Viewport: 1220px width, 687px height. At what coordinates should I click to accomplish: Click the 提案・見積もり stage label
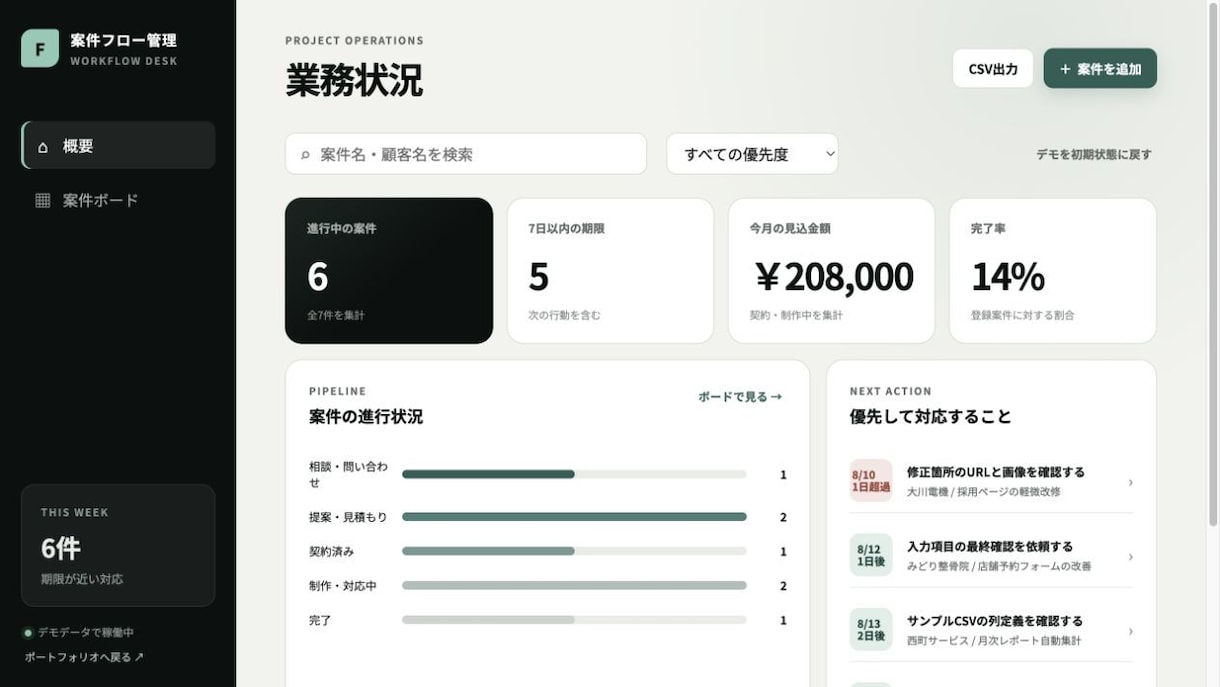click(348, 517)
